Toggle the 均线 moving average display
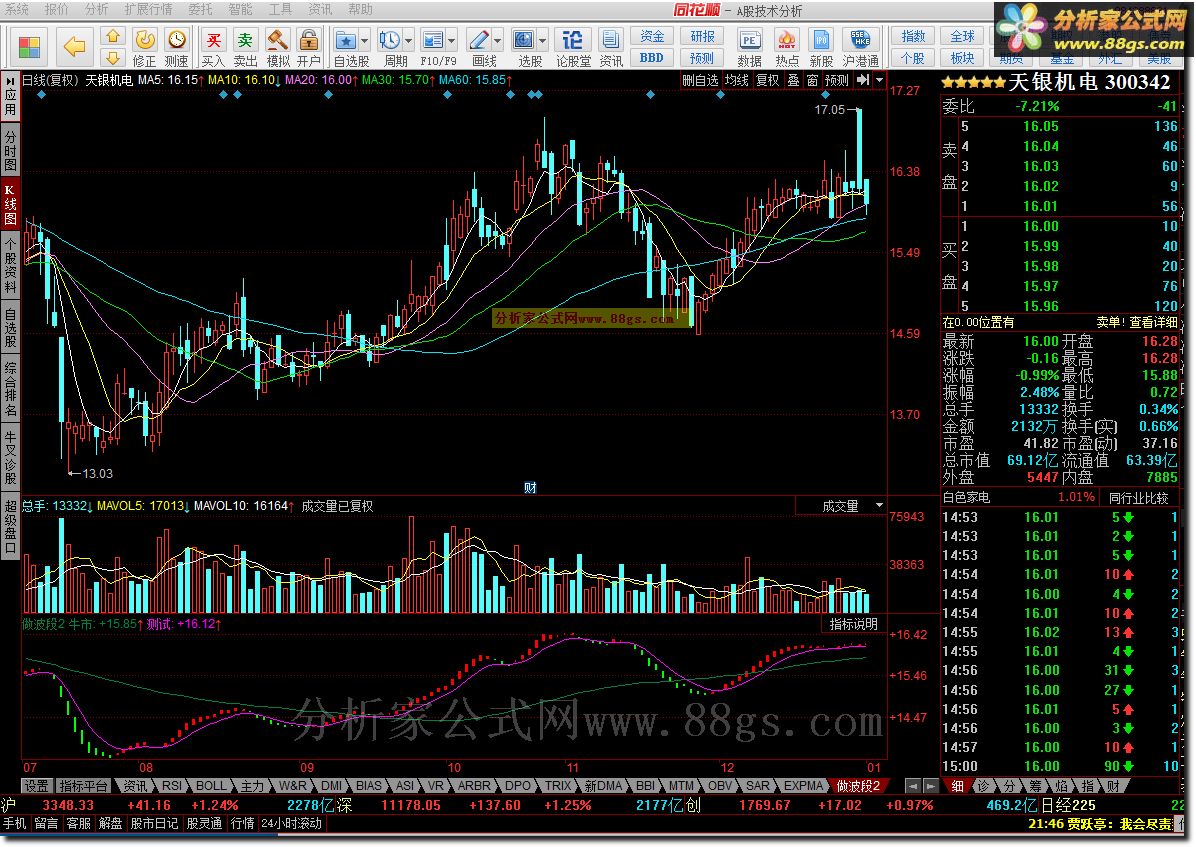This screenshot has height=847, width=1196. pyautogui.click(x=736, y=79)
